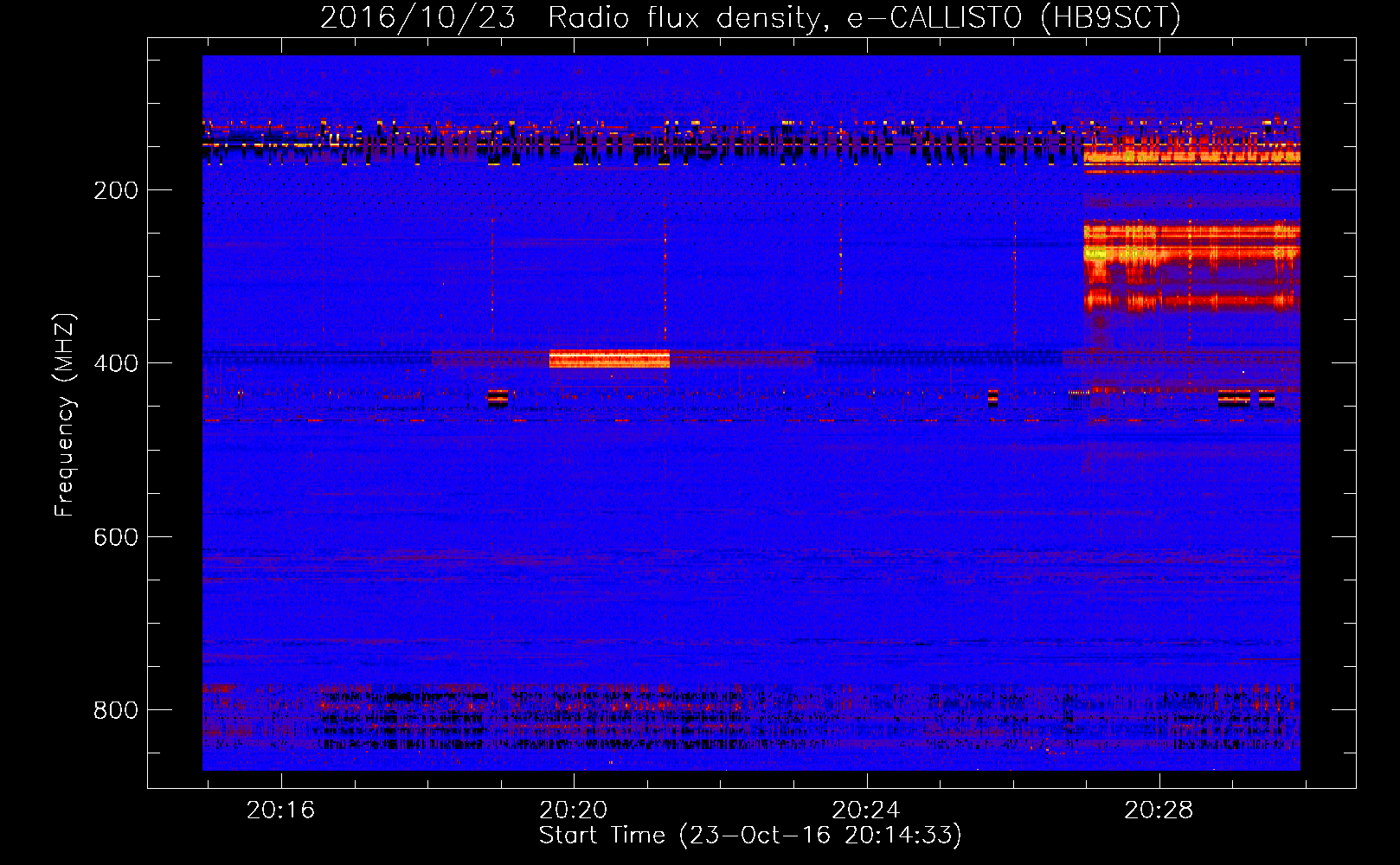Click the 20:16 time tick label

tap(281, 811)
